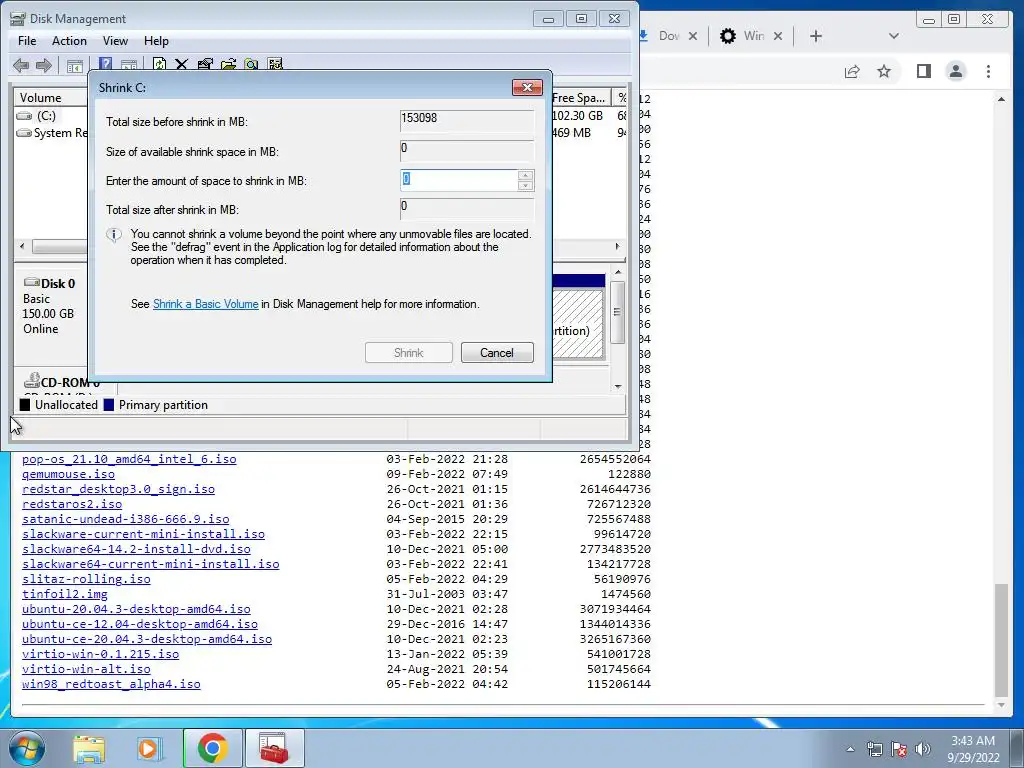
Task: Click the rightmost settings view toolbar icon
Action: coord(275,64)
